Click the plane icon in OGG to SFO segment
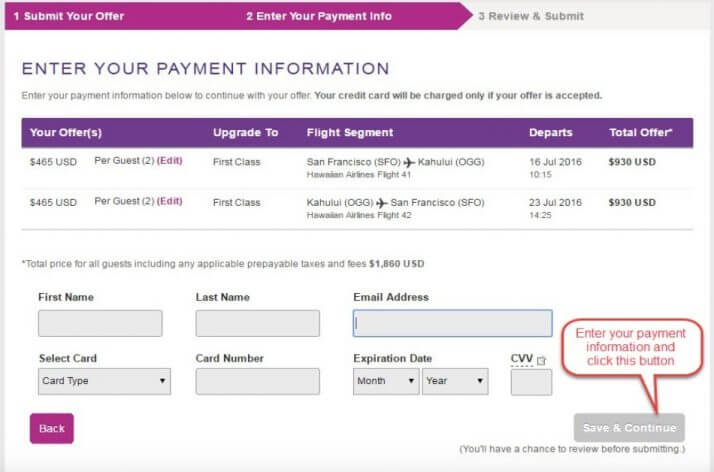 (380, 202)
